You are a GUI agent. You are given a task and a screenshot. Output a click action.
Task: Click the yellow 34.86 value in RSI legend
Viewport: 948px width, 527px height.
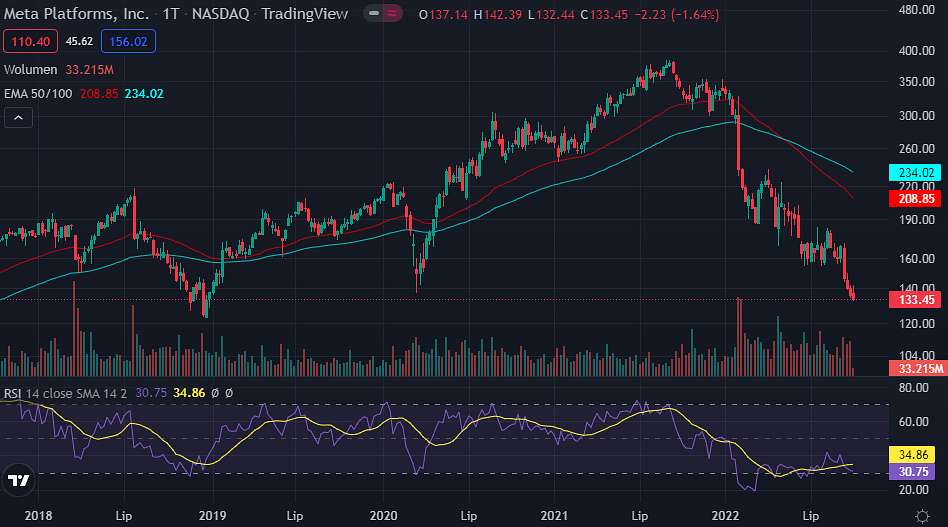(x=189, y=393)
